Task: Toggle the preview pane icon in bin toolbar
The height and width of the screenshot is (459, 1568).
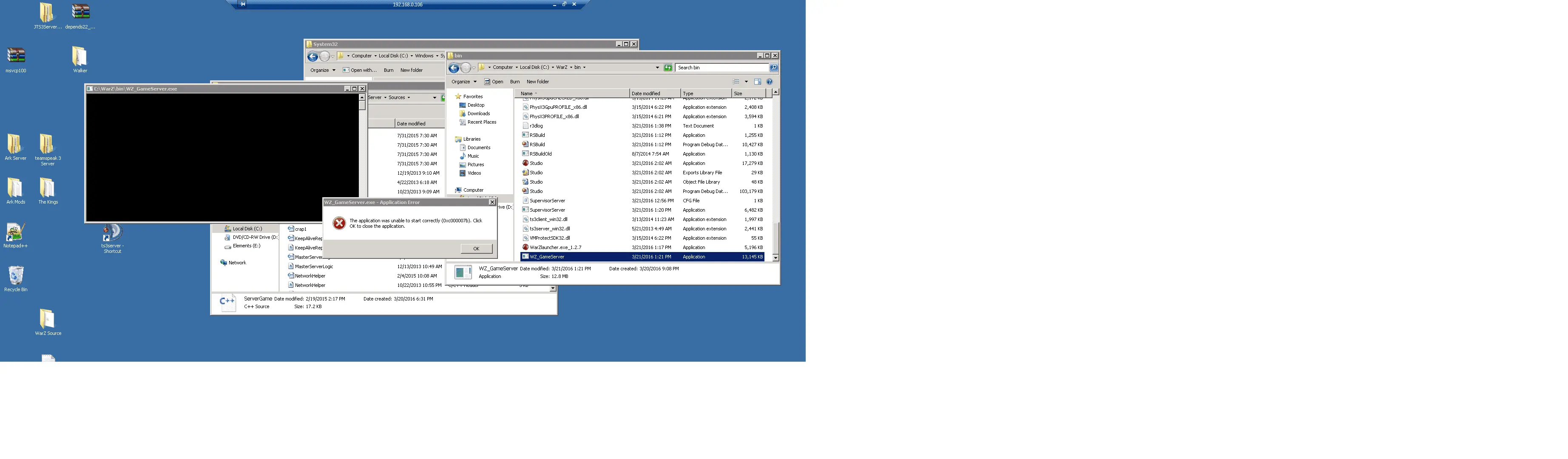Action: pos(757,82)
